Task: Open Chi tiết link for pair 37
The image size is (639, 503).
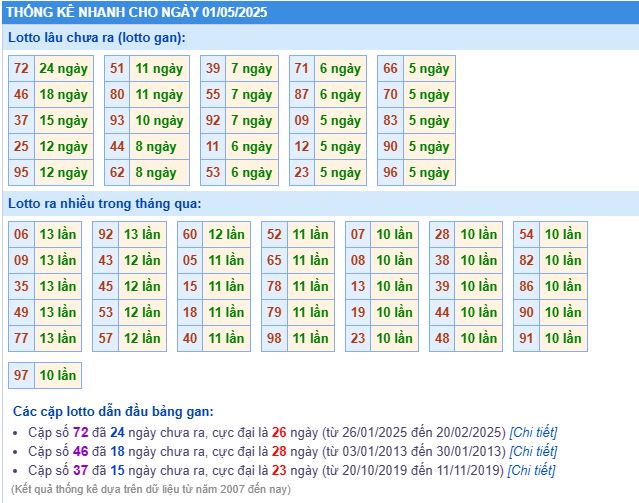Action: click(531, 470)
